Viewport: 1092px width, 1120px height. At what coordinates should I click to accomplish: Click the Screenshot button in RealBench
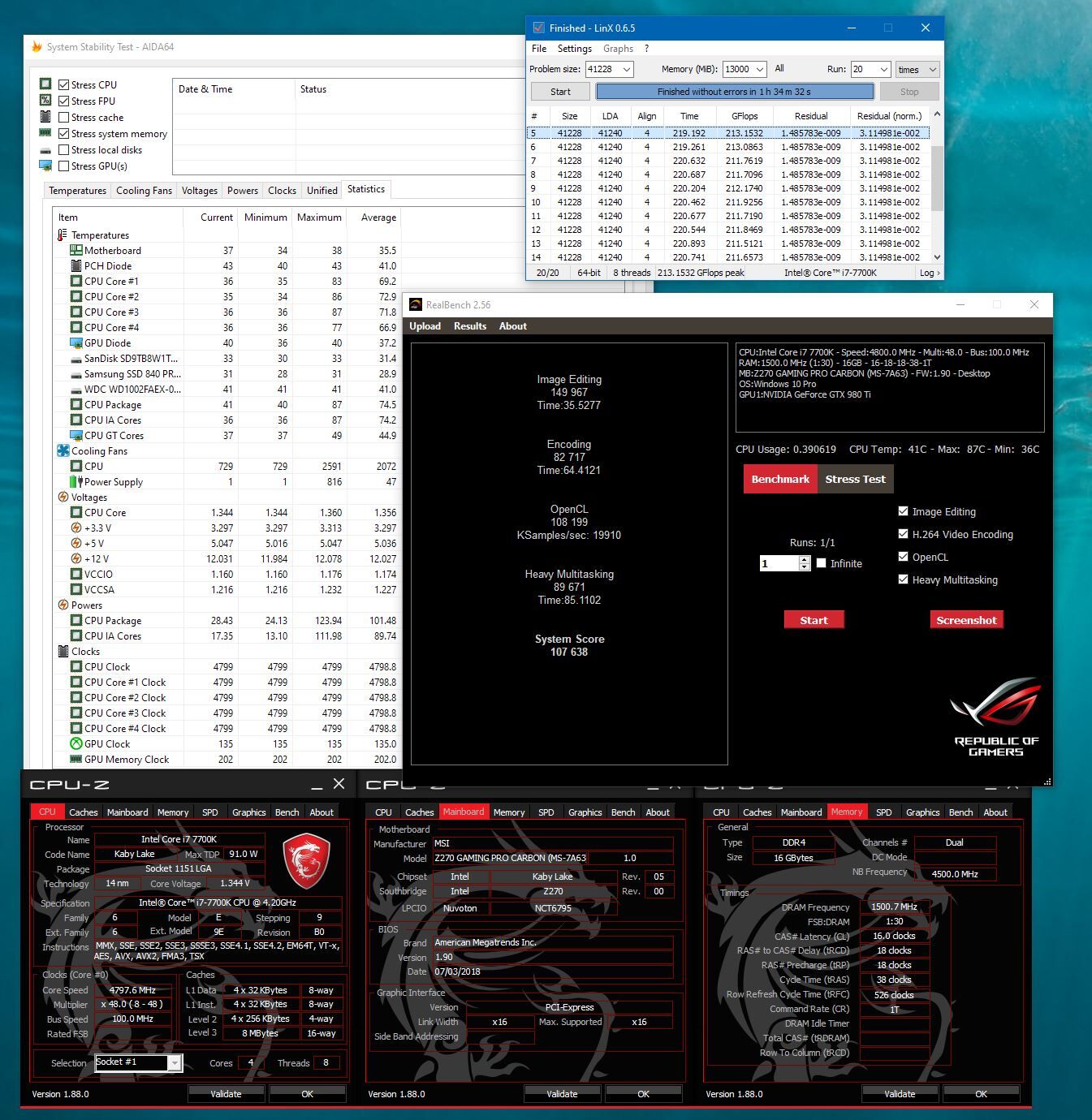tap(966, 620)
